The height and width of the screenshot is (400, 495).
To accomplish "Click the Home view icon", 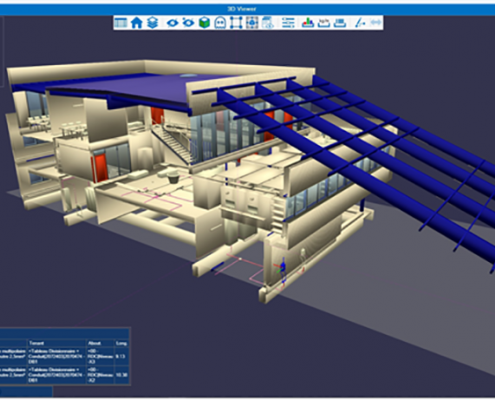I will 137,23.
